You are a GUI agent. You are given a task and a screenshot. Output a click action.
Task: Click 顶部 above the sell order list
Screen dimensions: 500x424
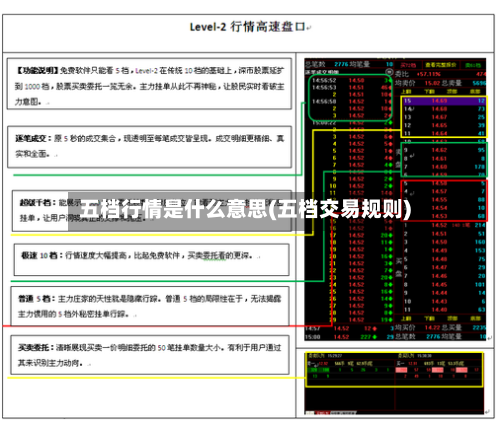[x=452, y=91]
